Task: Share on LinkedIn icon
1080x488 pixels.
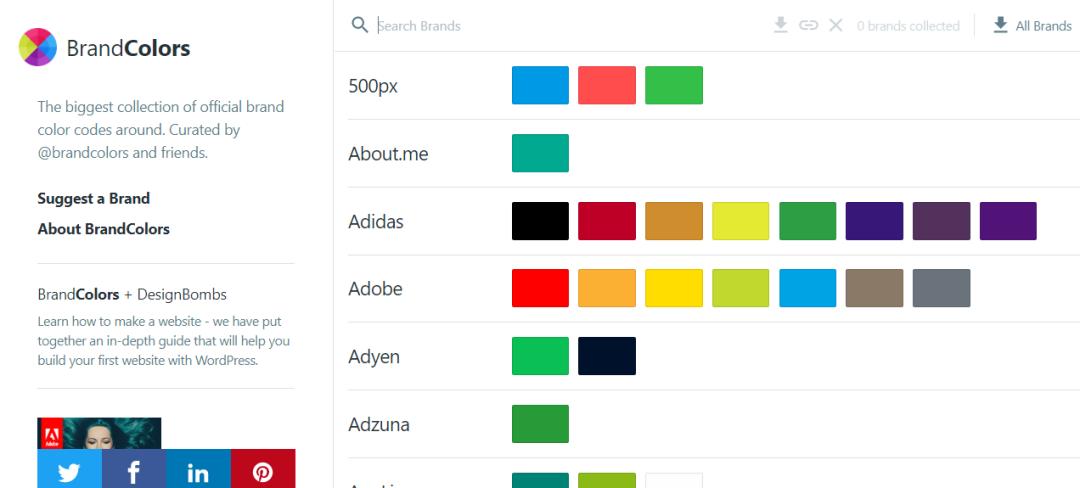Action: click(198, 471)
